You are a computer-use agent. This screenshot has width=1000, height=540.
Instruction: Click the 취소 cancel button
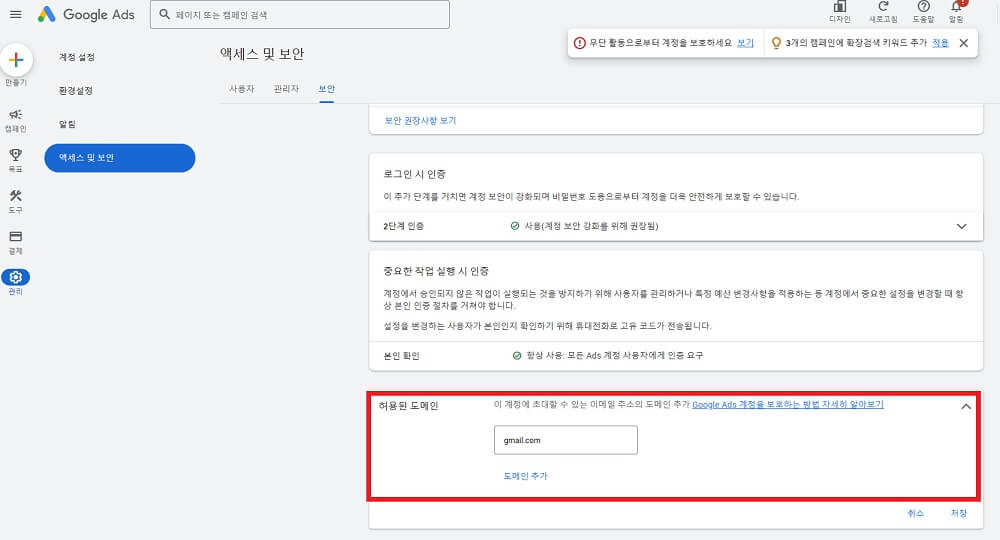(916, 513)
